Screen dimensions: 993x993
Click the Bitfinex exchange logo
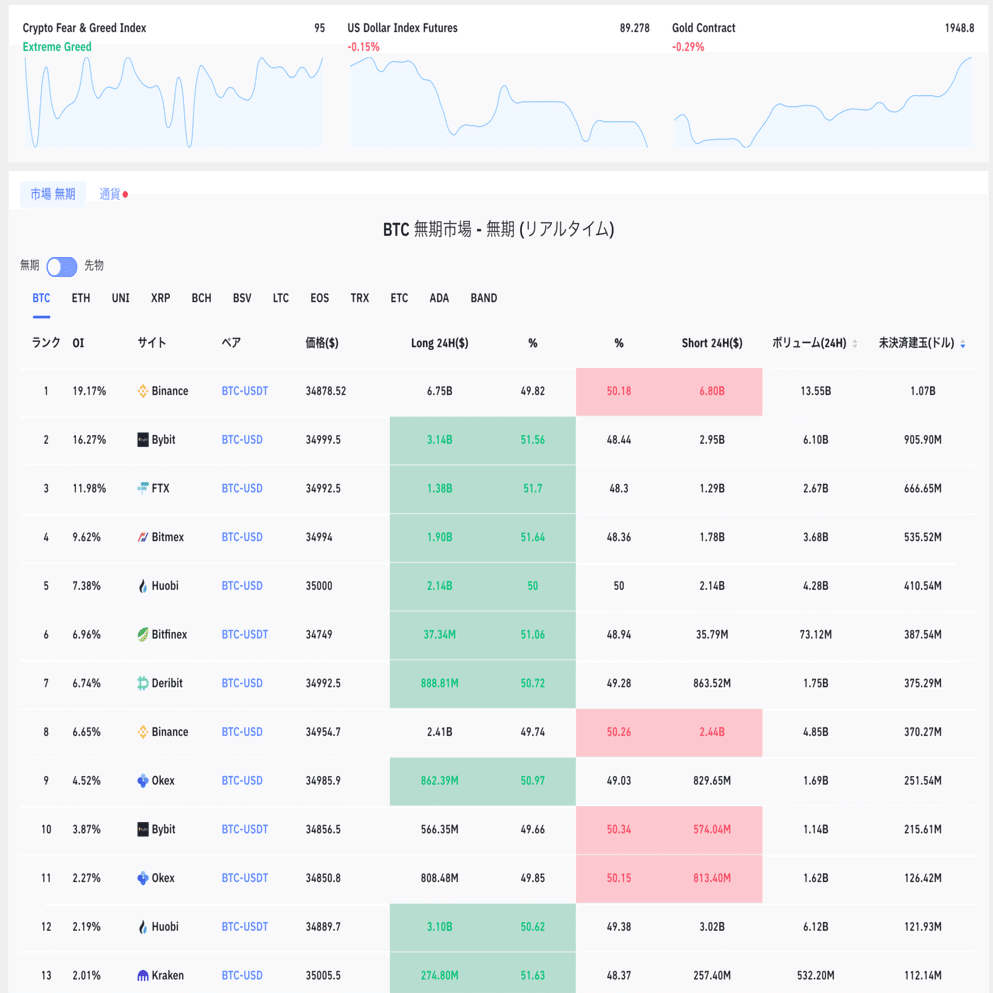click(143, 634)
